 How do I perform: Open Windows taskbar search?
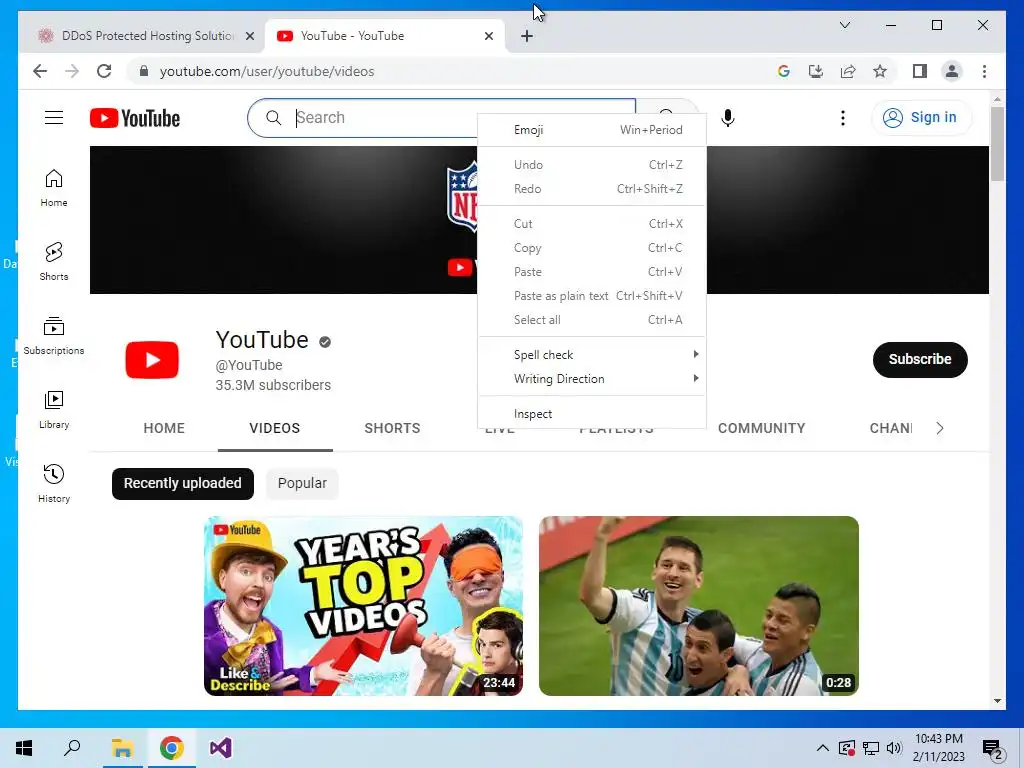click(x=72, y=748)
